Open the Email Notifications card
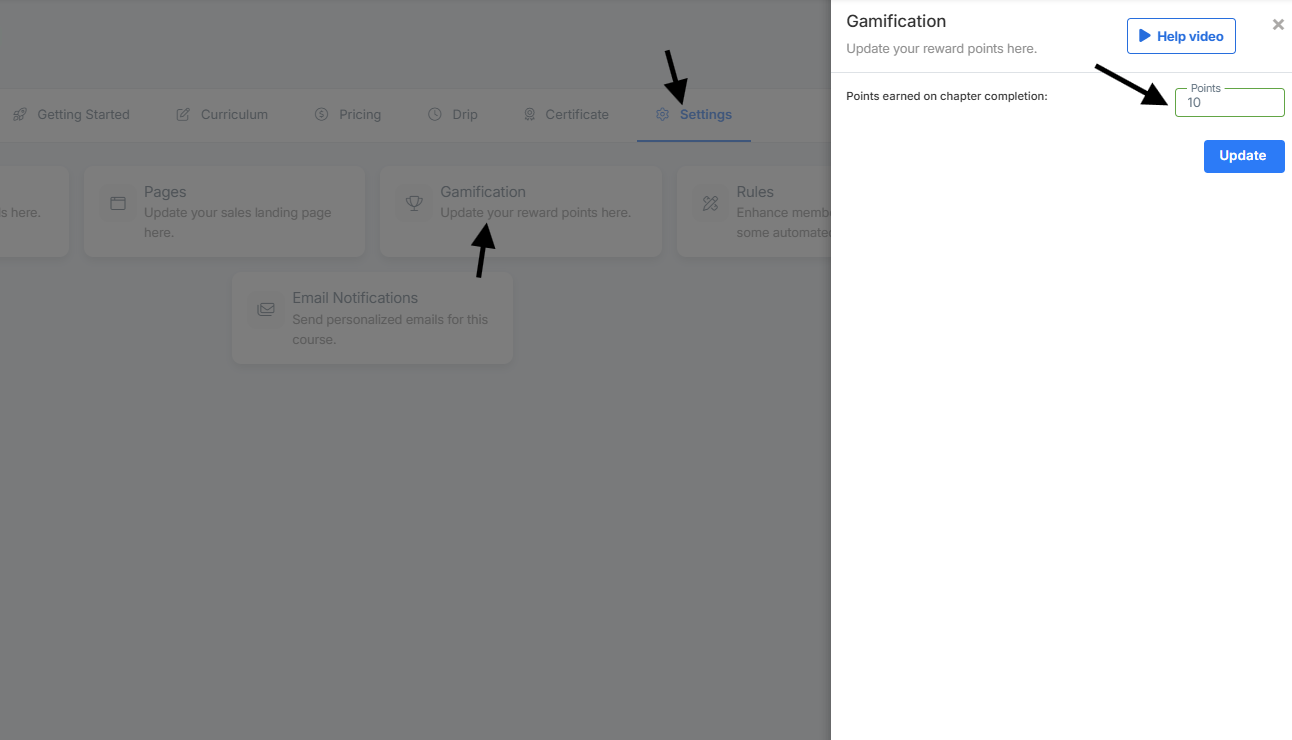Image resolution: width=1292 pixels, height=740 pixels. click(x=372, y=318)
